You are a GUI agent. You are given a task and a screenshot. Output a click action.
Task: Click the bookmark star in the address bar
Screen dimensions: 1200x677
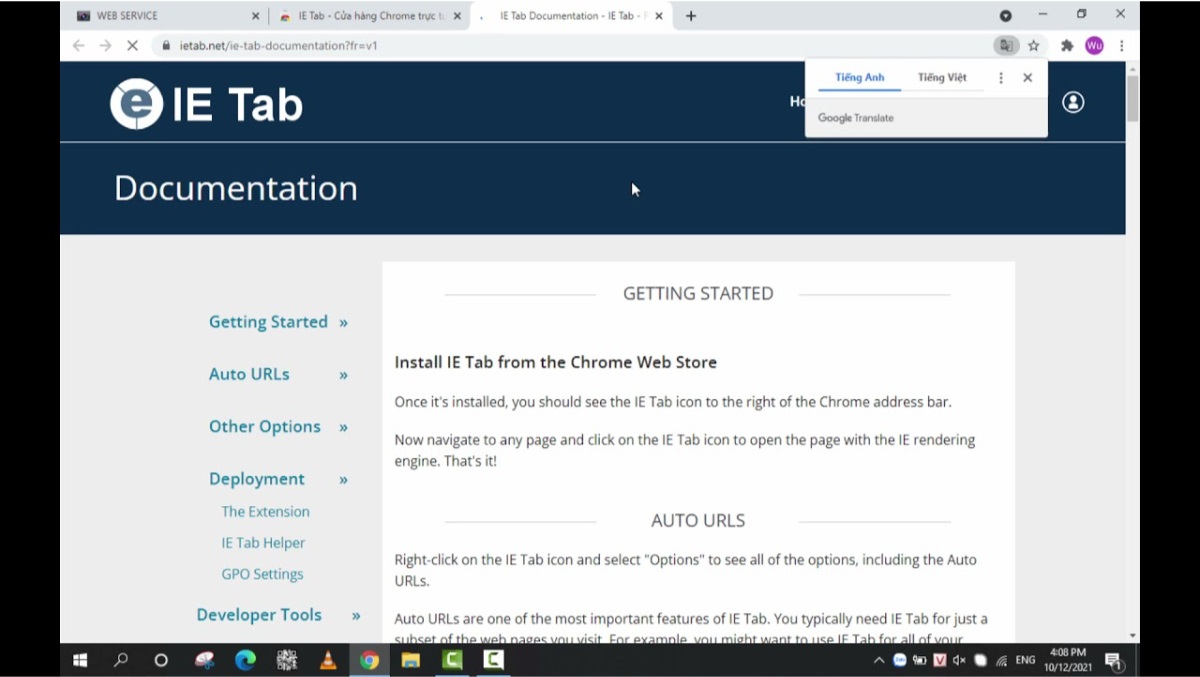point(1034,45)
